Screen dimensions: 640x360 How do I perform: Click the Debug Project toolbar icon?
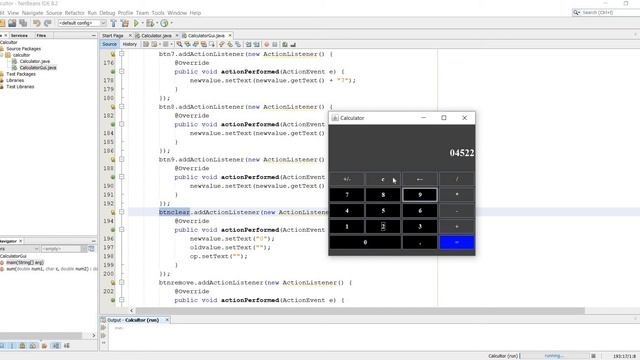click(x=150, y=23)
